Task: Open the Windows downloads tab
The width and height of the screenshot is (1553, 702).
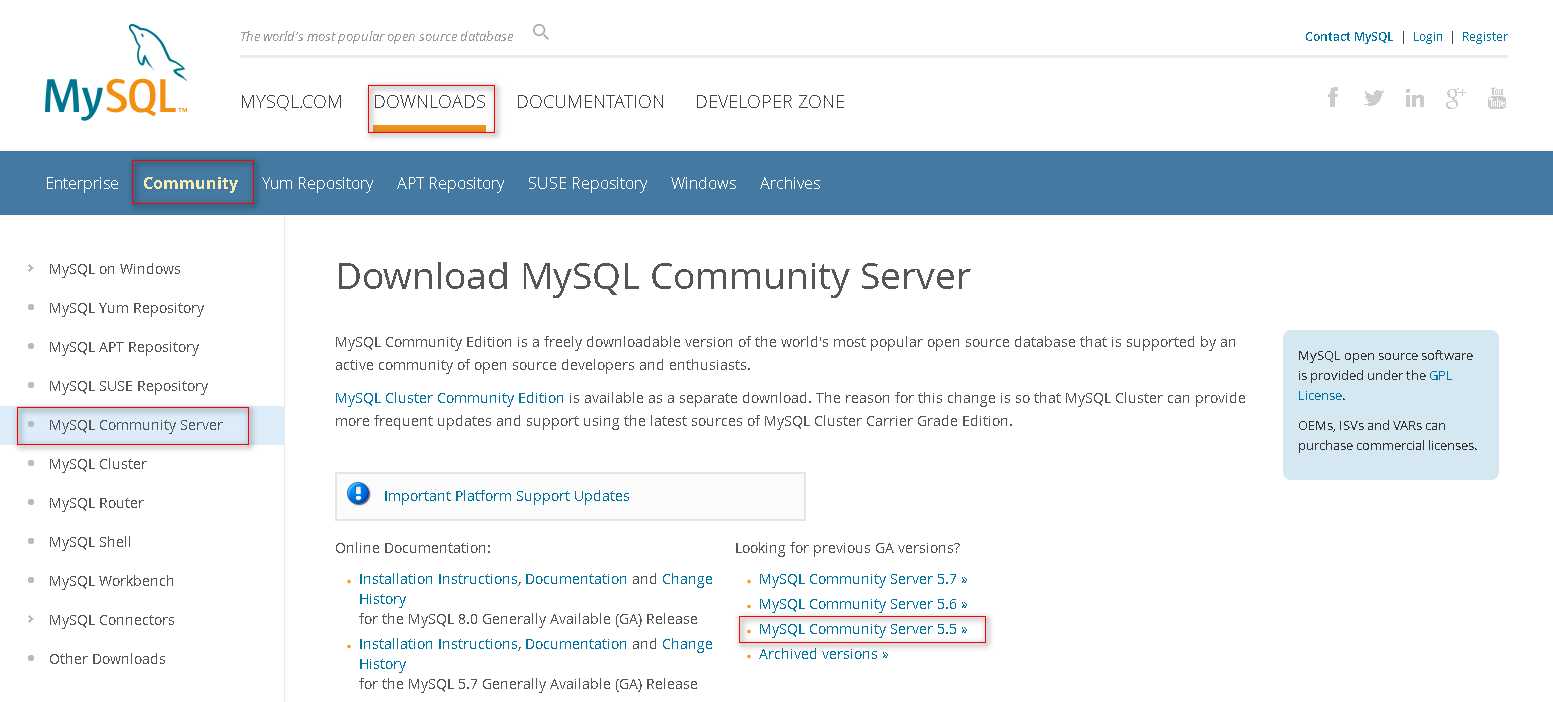Action: tap(704, 183)
